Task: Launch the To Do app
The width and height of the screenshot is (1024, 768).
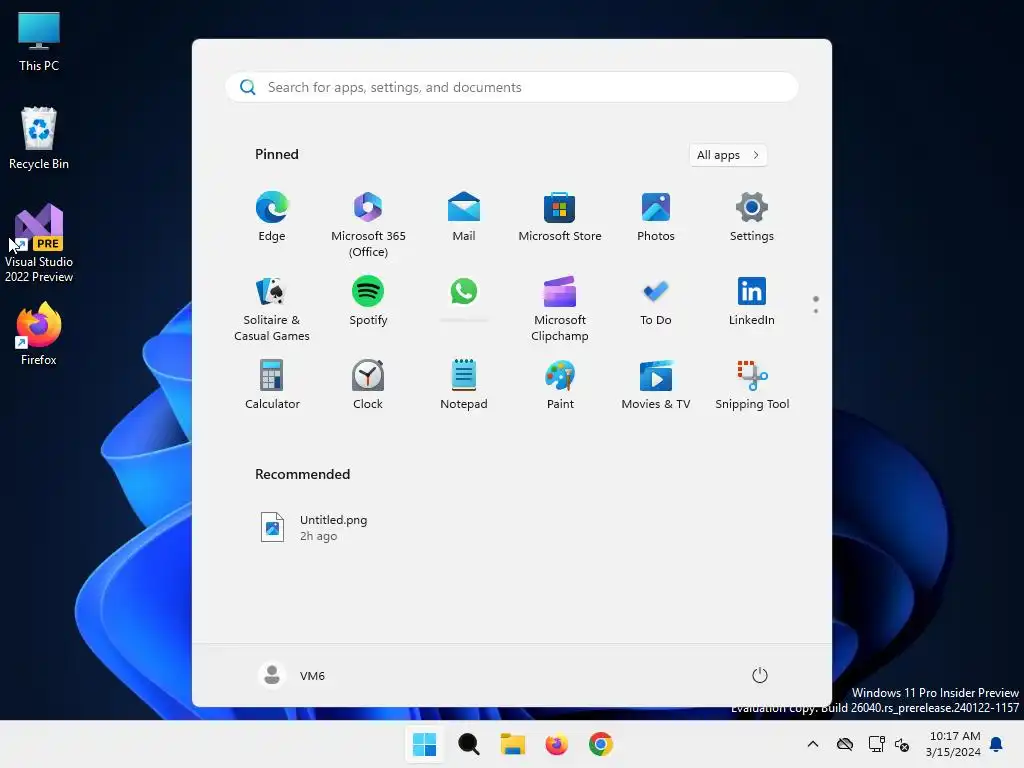Action: pos(656,300)
